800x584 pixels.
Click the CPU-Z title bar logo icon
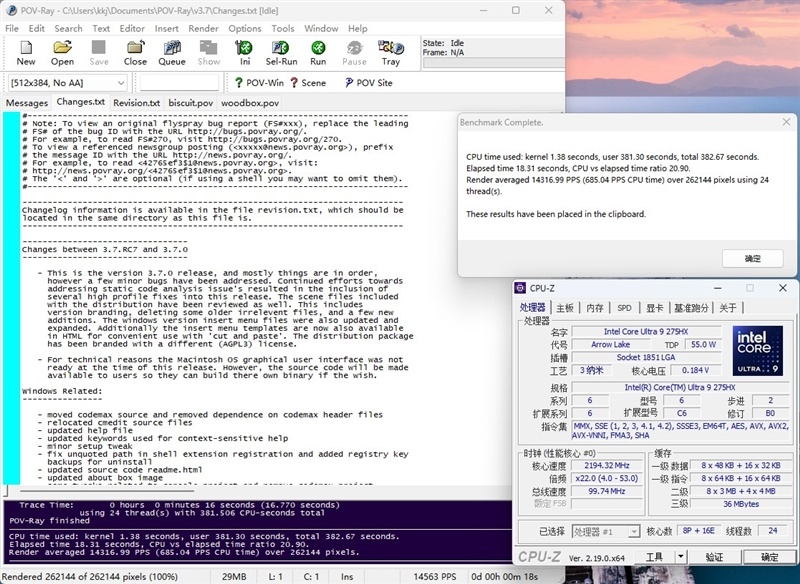(520, 288)
